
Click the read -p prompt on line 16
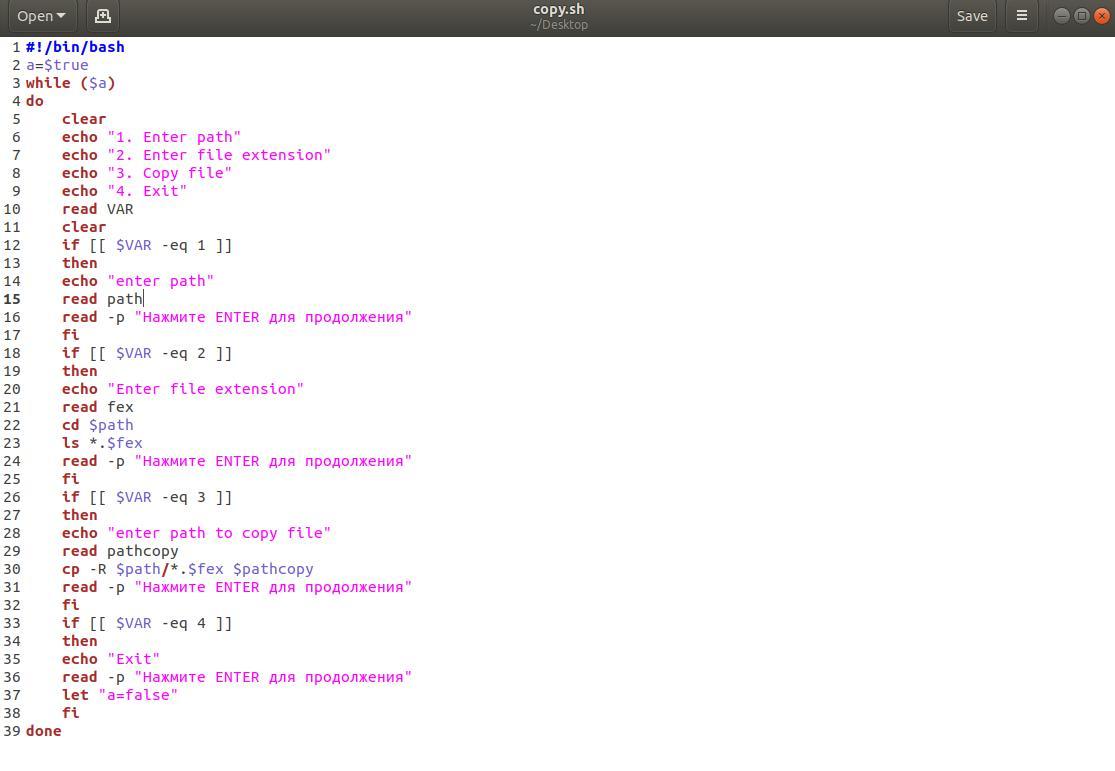[237, 317]
